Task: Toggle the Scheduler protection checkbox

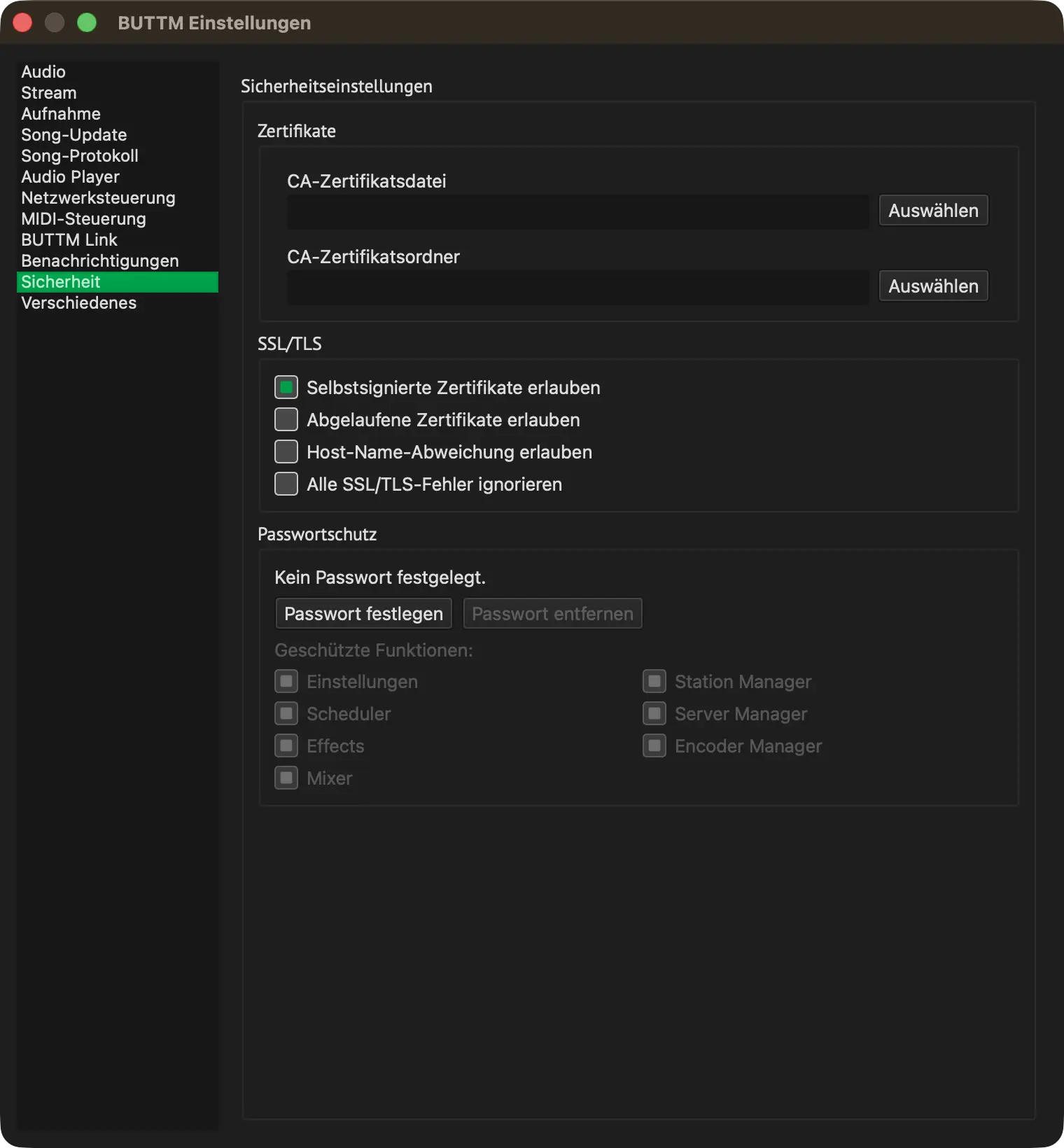Action: point(286,713)
